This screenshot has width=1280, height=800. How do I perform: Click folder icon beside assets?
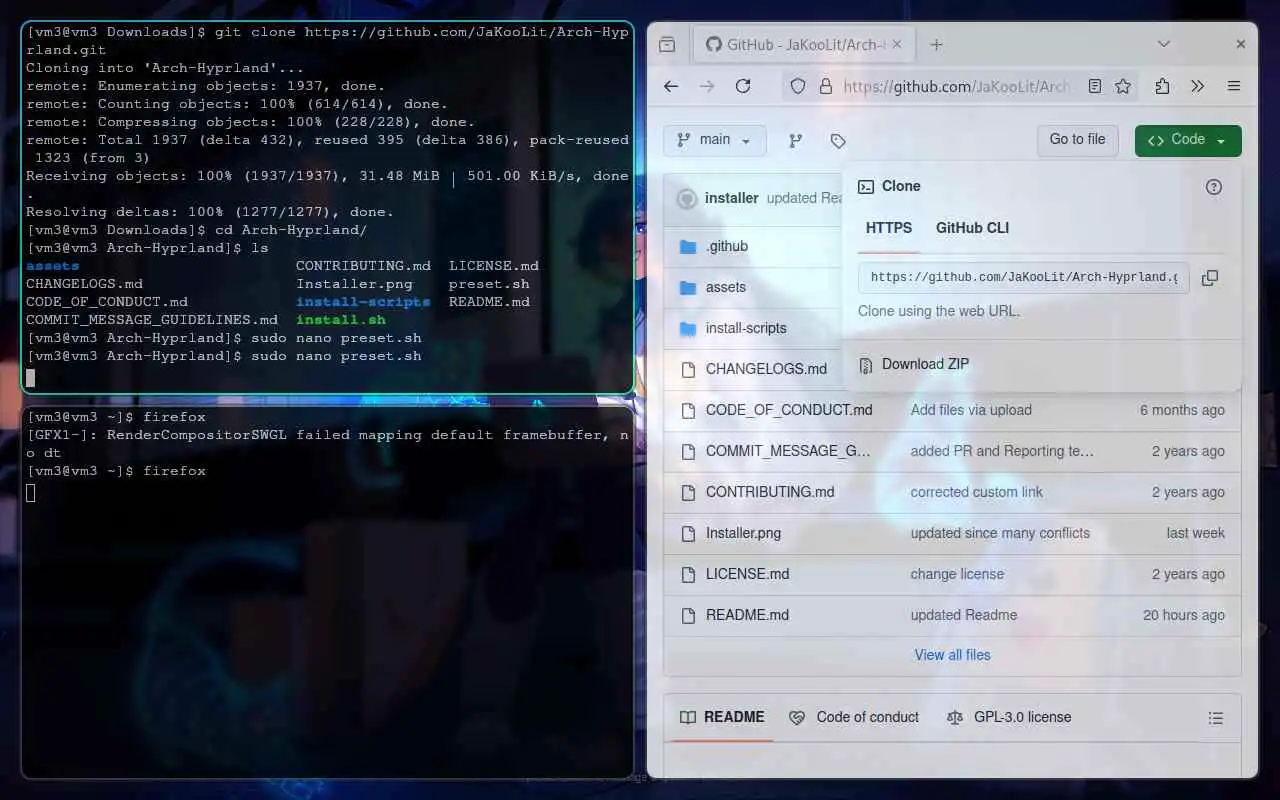[x=688, y=287]
